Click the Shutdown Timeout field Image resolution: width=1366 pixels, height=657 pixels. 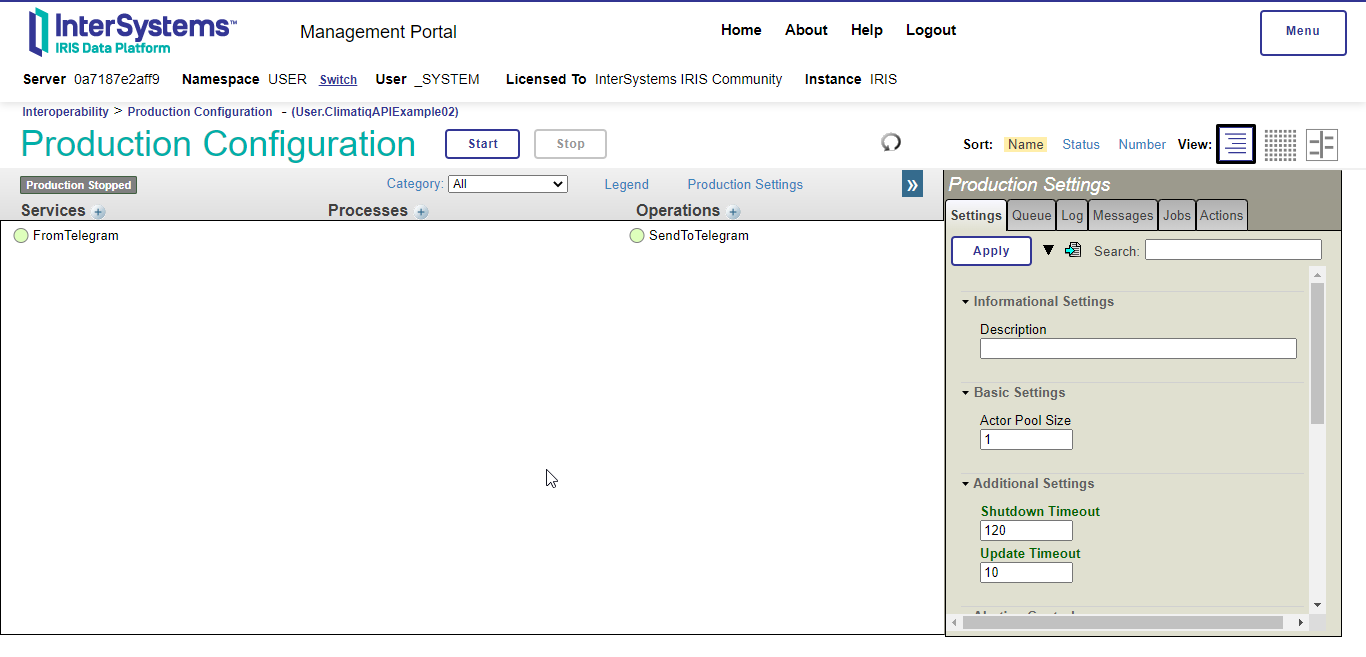[1026, 531]
